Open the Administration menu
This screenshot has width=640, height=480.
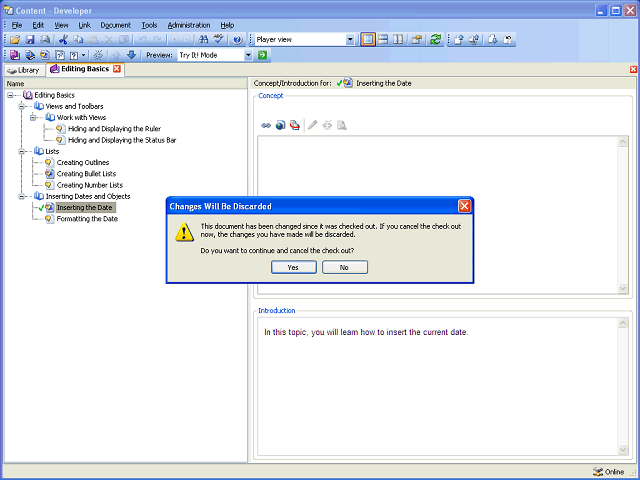pyautogui.click(x=189, y=25)
